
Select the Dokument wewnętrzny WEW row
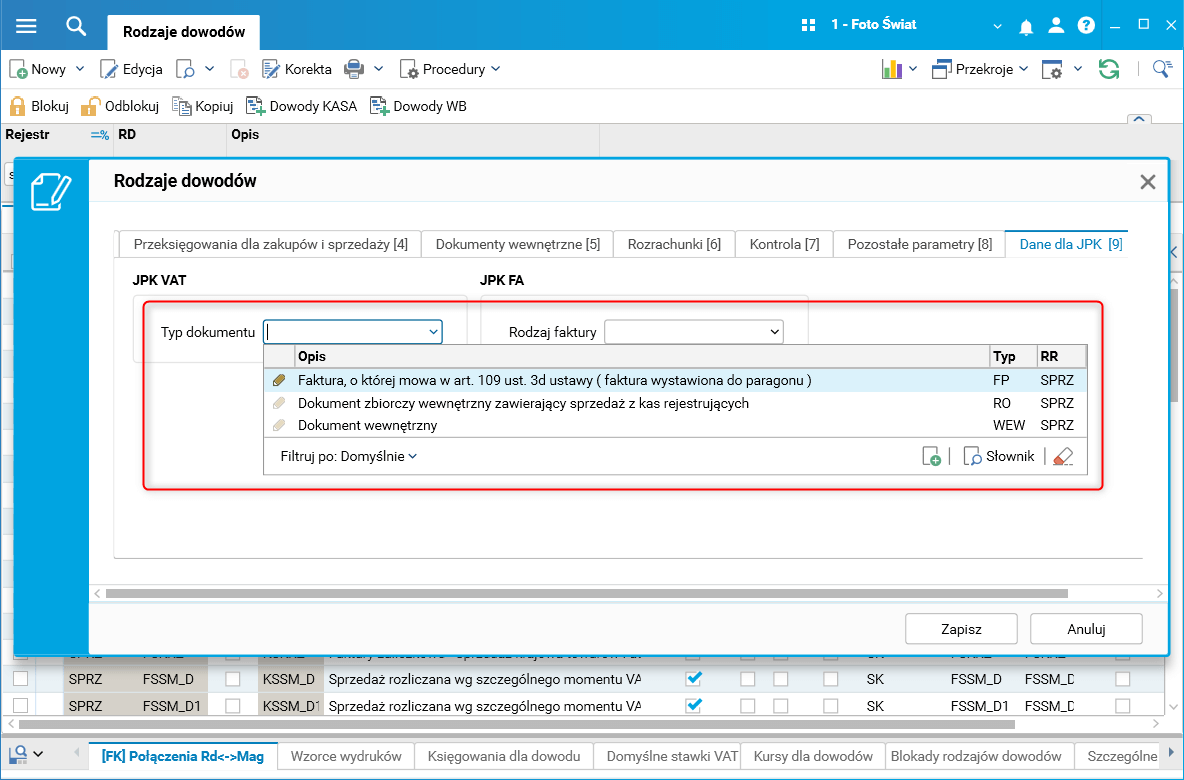(x=676, y=425)
